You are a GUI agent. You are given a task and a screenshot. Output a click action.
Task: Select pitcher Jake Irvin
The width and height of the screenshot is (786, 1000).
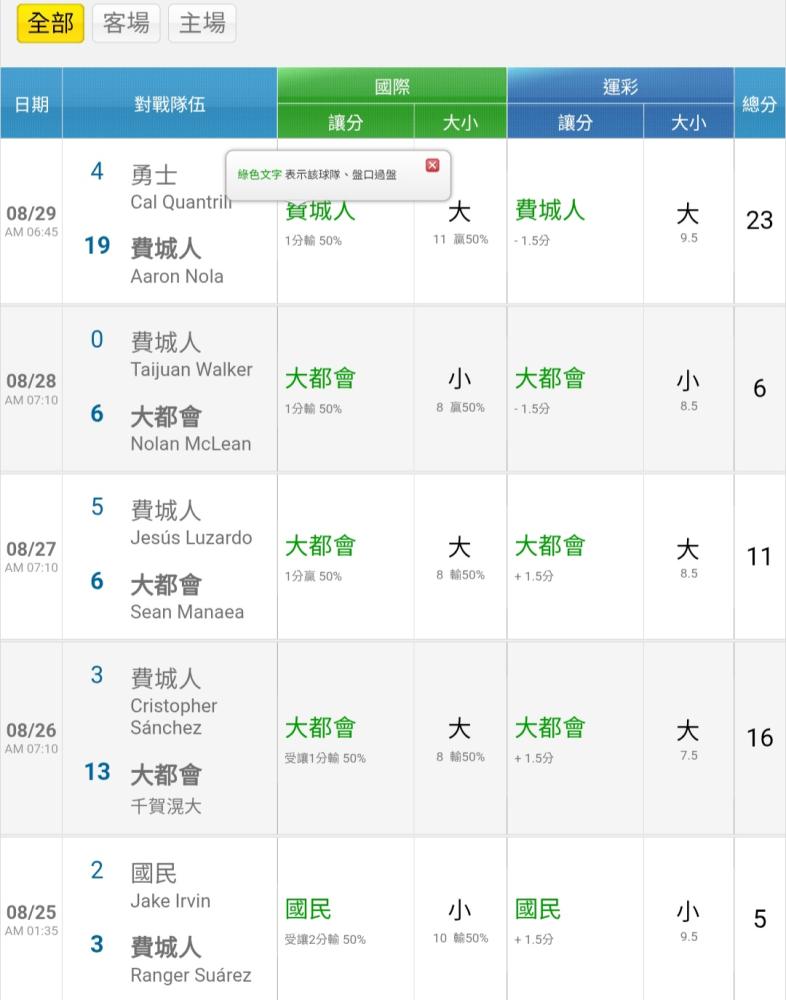pos(170,901)
